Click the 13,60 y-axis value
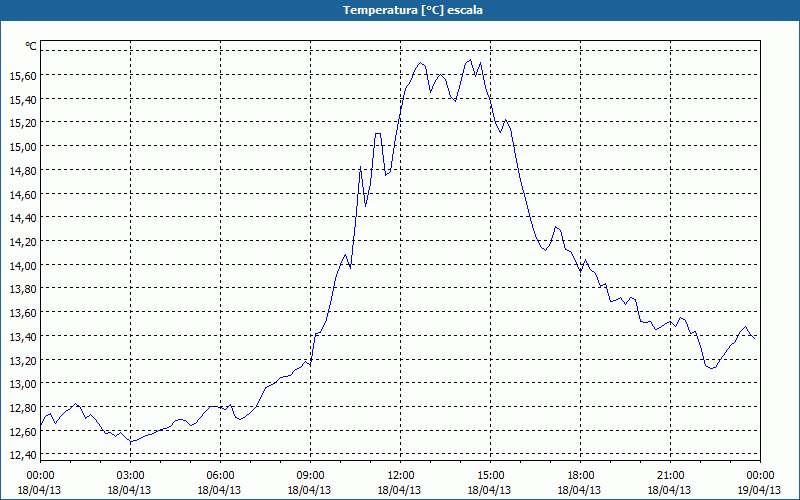The image size is (800, 500). pyautogui.click(x=23, y=313)
